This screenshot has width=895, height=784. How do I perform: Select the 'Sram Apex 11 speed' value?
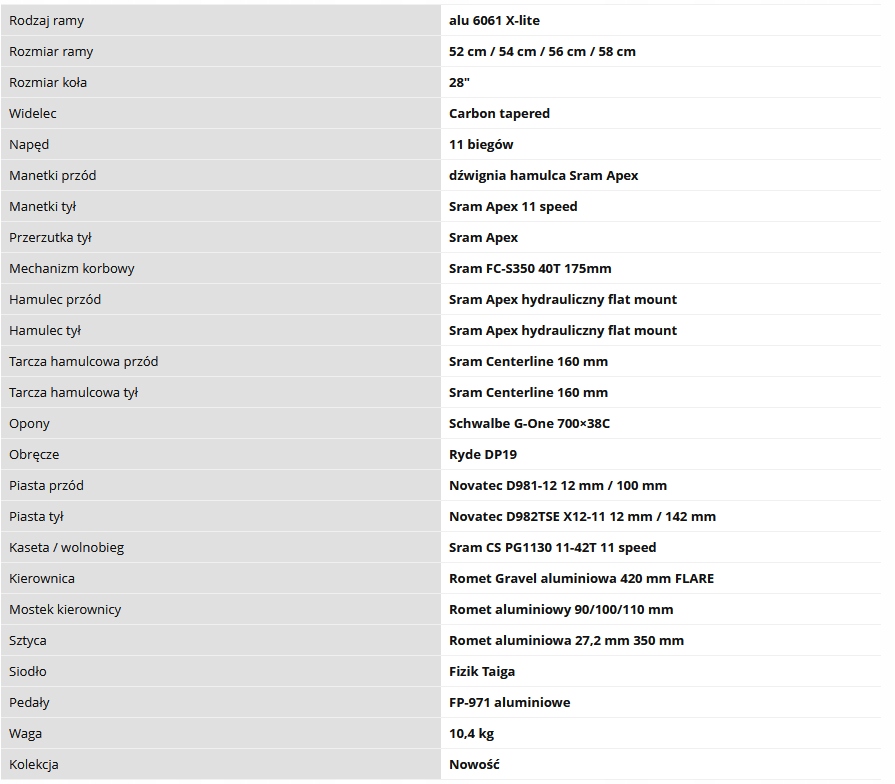click(513, 206)
